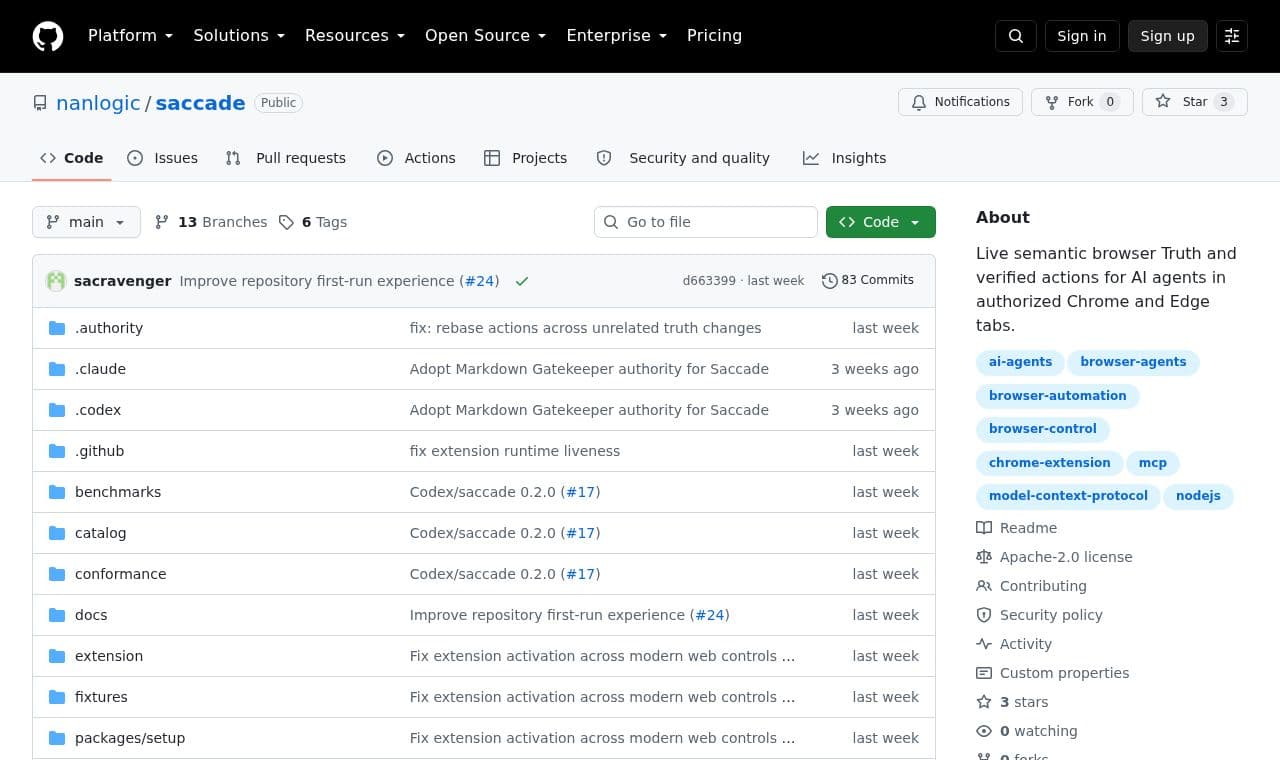Screen dimensions: 1280x760
Task: Select the browser-automation topic tag
Action: 1058,396
